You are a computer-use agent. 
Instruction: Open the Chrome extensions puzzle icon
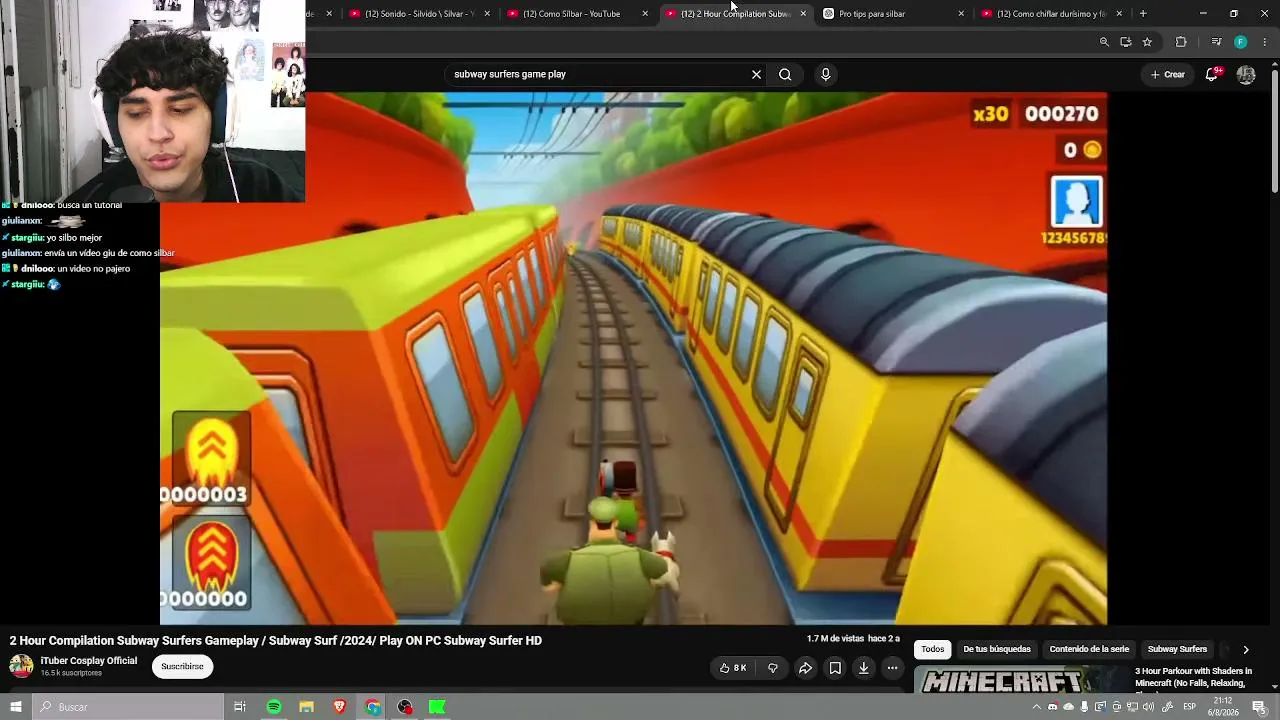(1181, 42)
